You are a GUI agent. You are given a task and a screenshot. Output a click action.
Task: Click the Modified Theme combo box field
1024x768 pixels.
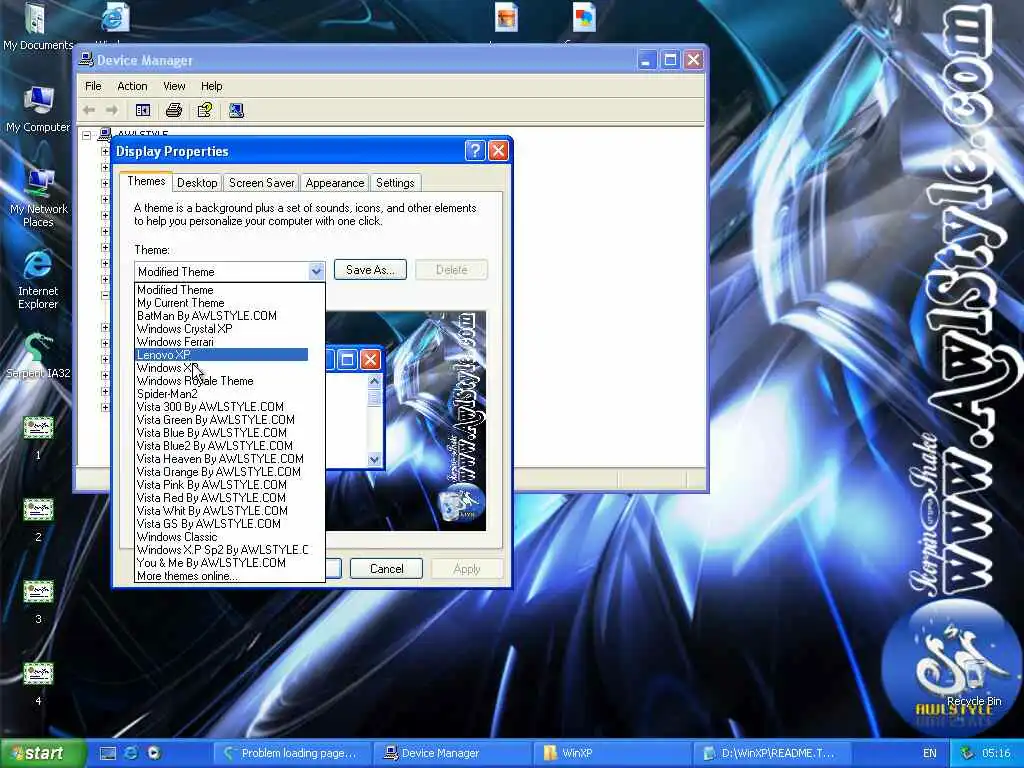(229, 271)
